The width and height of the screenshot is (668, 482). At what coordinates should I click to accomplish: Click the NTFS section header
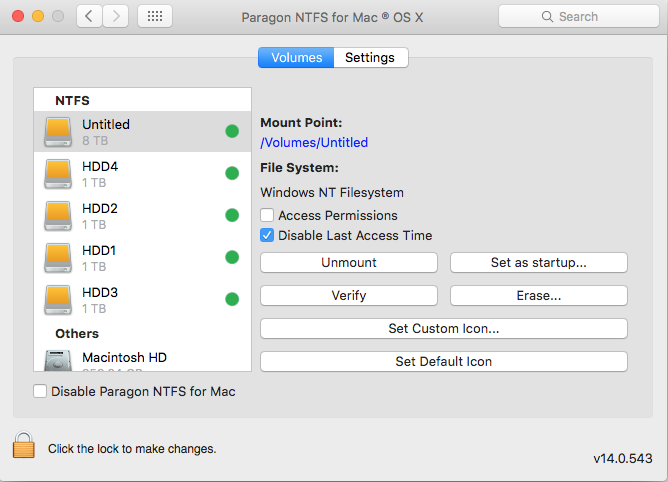coord(72,101)
